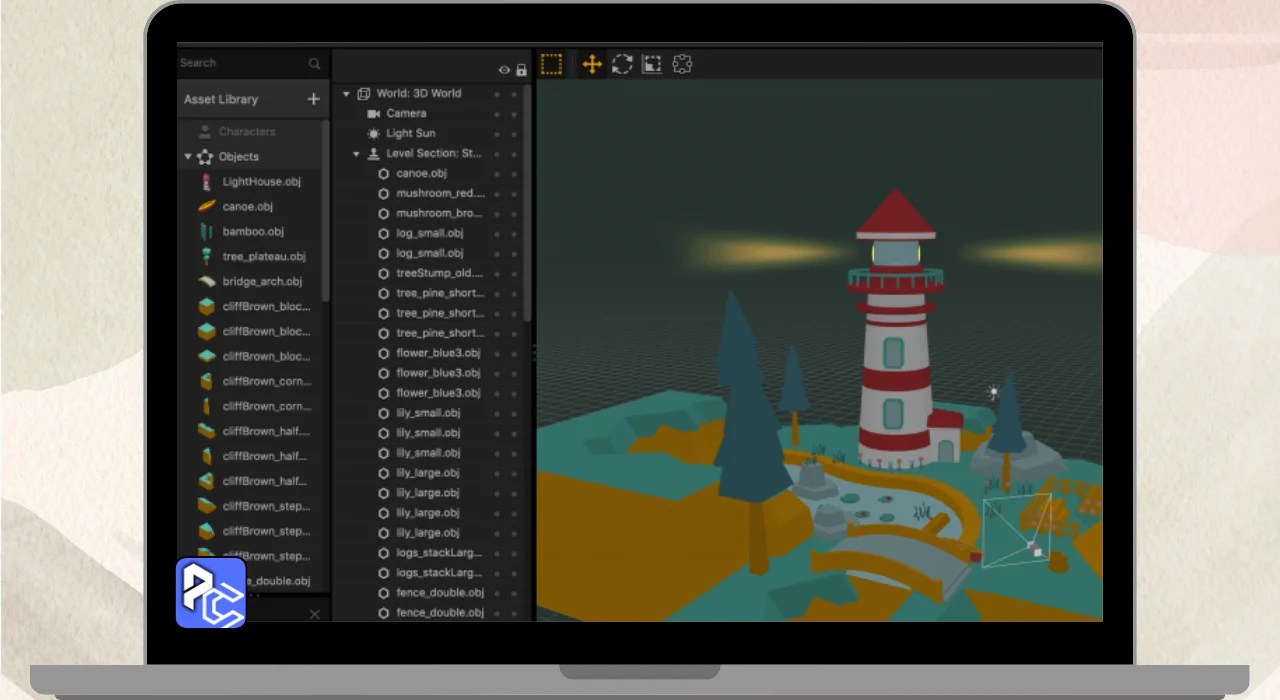Choose the scale tool in the toolbar

point(652,65)
